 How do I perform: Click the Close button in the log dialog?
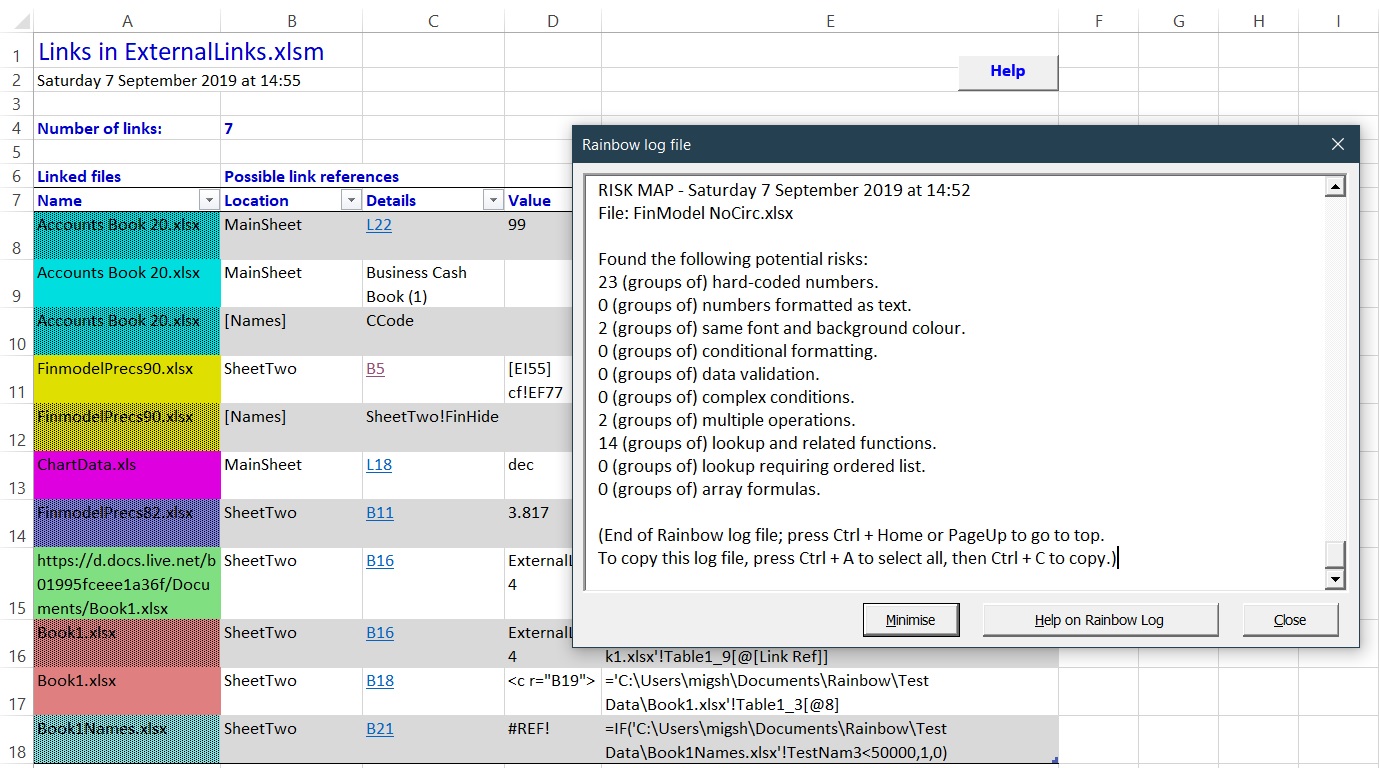pyautogui.click(x=1289, y=620)
